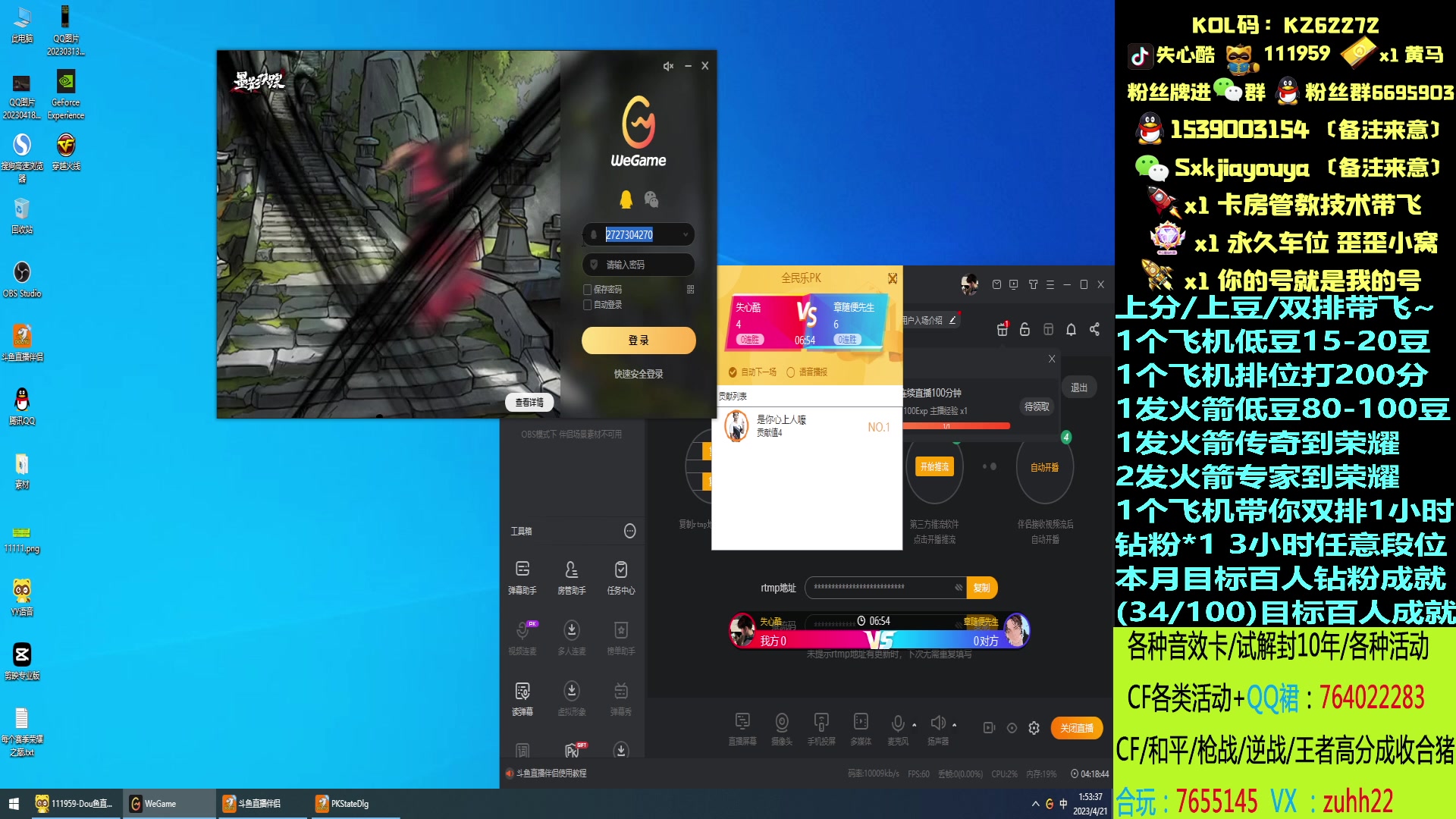Click the skin shirt icon in title bar
Image resolution: width=1456 pixels, height=819 pixels.
click(x=1033, y=284)
